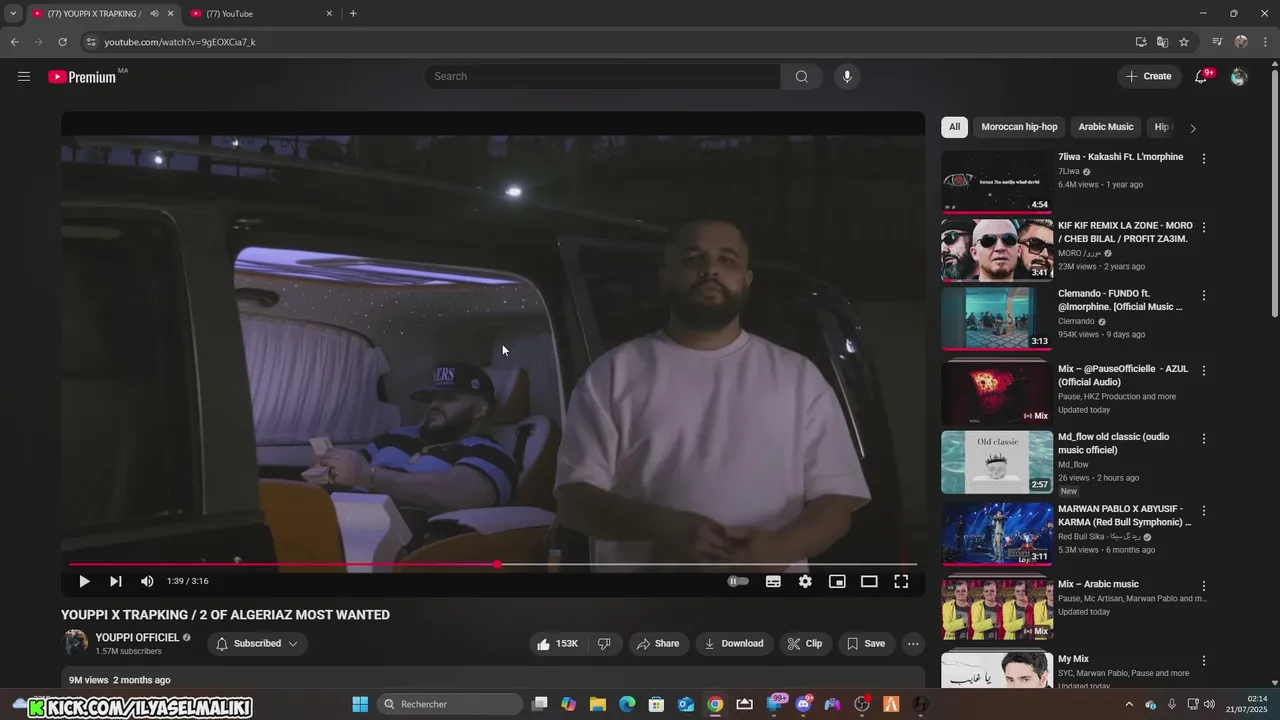
Task: Open options for Mix – Arabic music
Action: 1204,585
